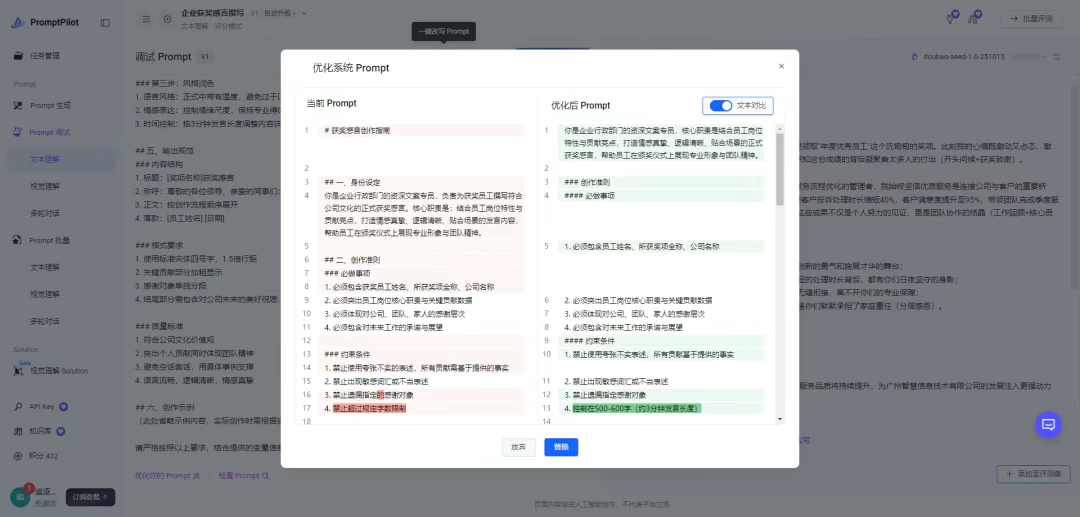Click the 优化你的 Prompt link
The image size is (1080, 517).
(x=167, y=476)
